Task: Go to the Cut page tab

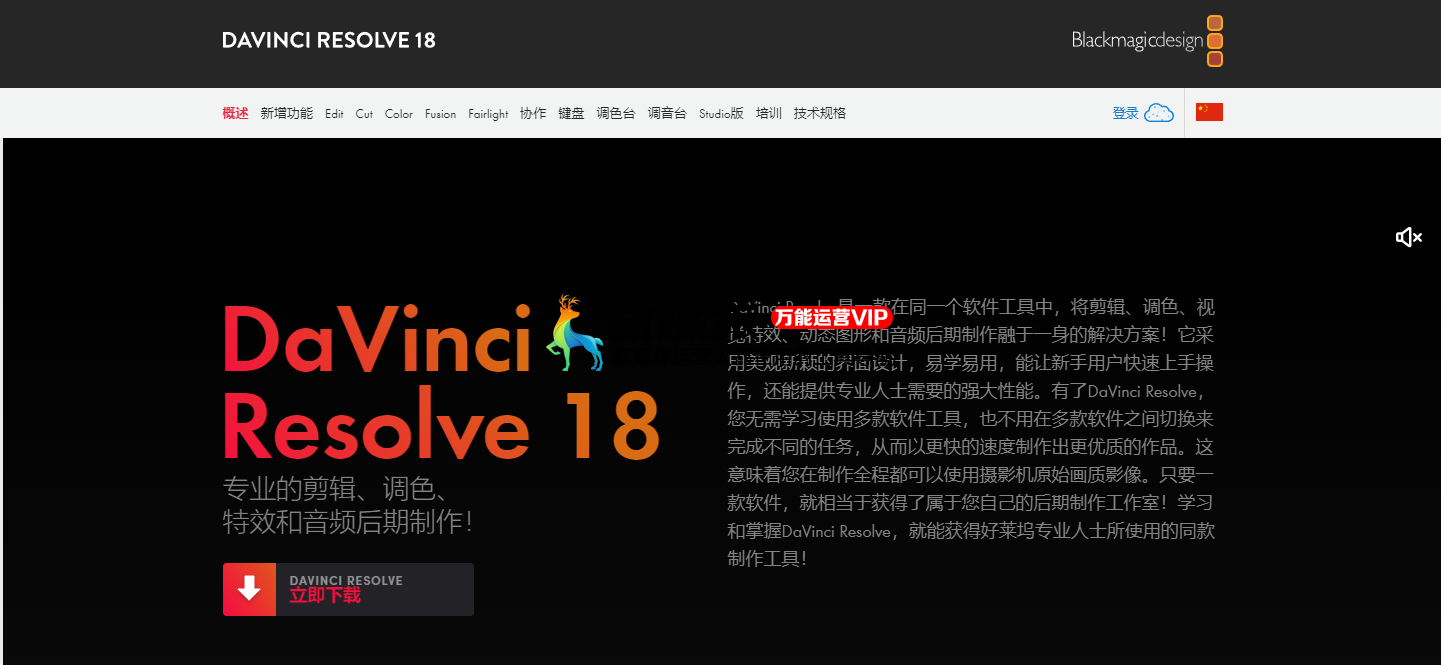Action: 364,114
